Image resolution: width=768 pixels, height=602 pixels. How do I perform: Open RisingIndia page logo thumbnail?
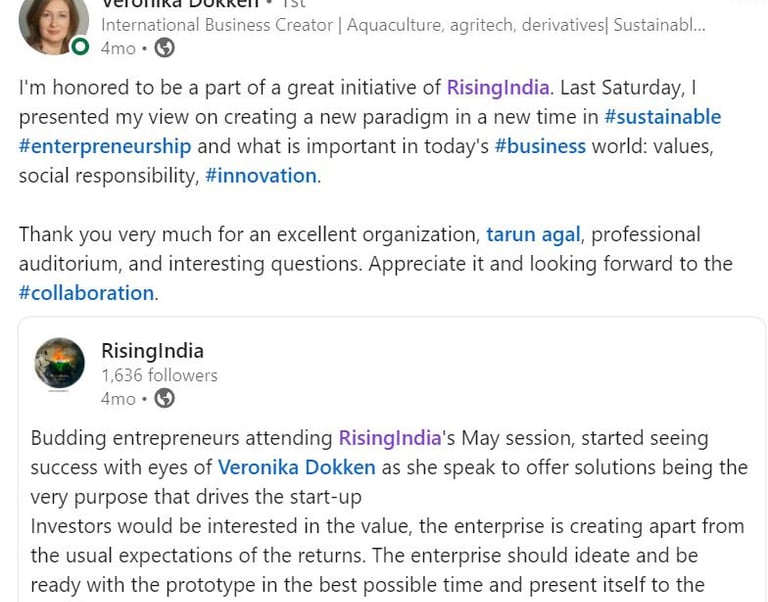60,363
